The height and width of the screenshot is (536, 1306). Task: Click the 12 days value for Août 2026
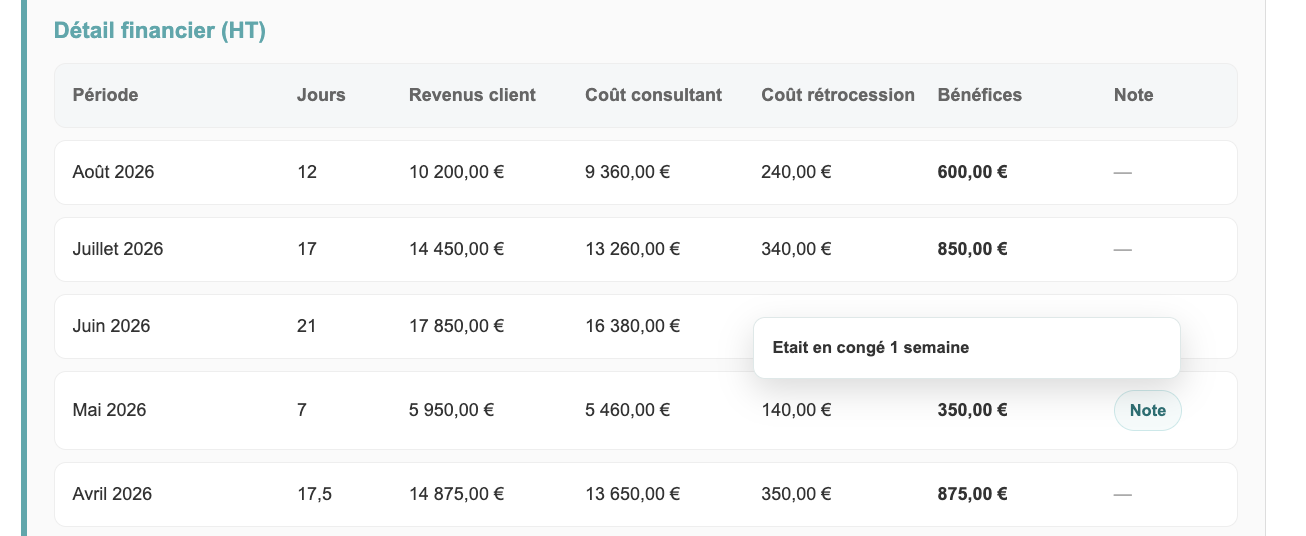307,172
